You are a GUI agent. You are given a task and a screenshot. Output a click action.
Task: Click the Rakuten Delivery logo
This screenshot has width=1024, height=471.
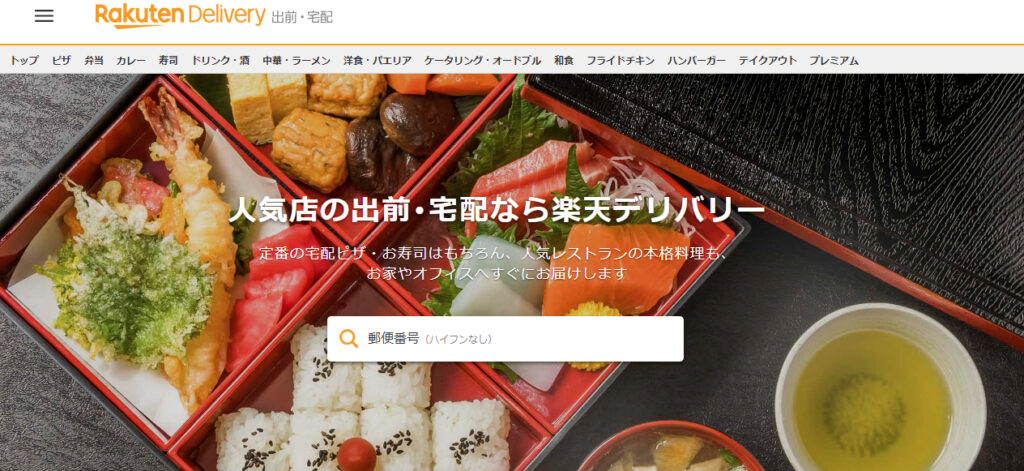(180, 16)
